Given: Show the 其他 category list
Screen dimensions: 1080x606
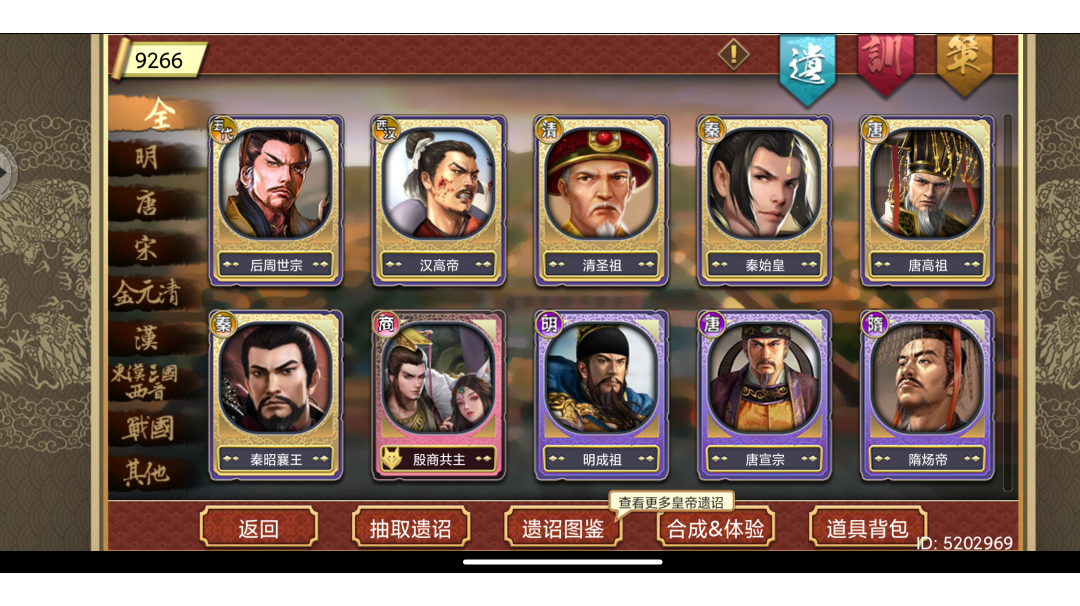Looking at the screenshot, I should [146, 473].
